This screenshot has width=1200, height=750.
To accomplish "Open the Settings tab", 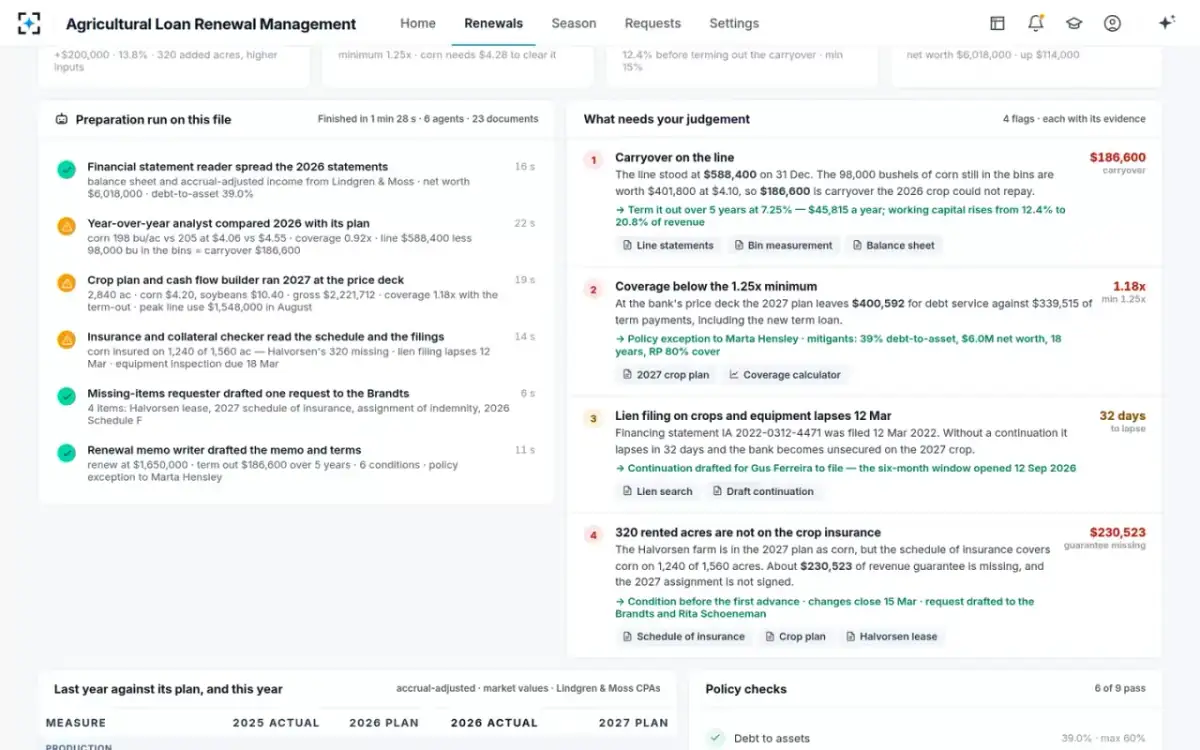I will click(x=734, y=23).
